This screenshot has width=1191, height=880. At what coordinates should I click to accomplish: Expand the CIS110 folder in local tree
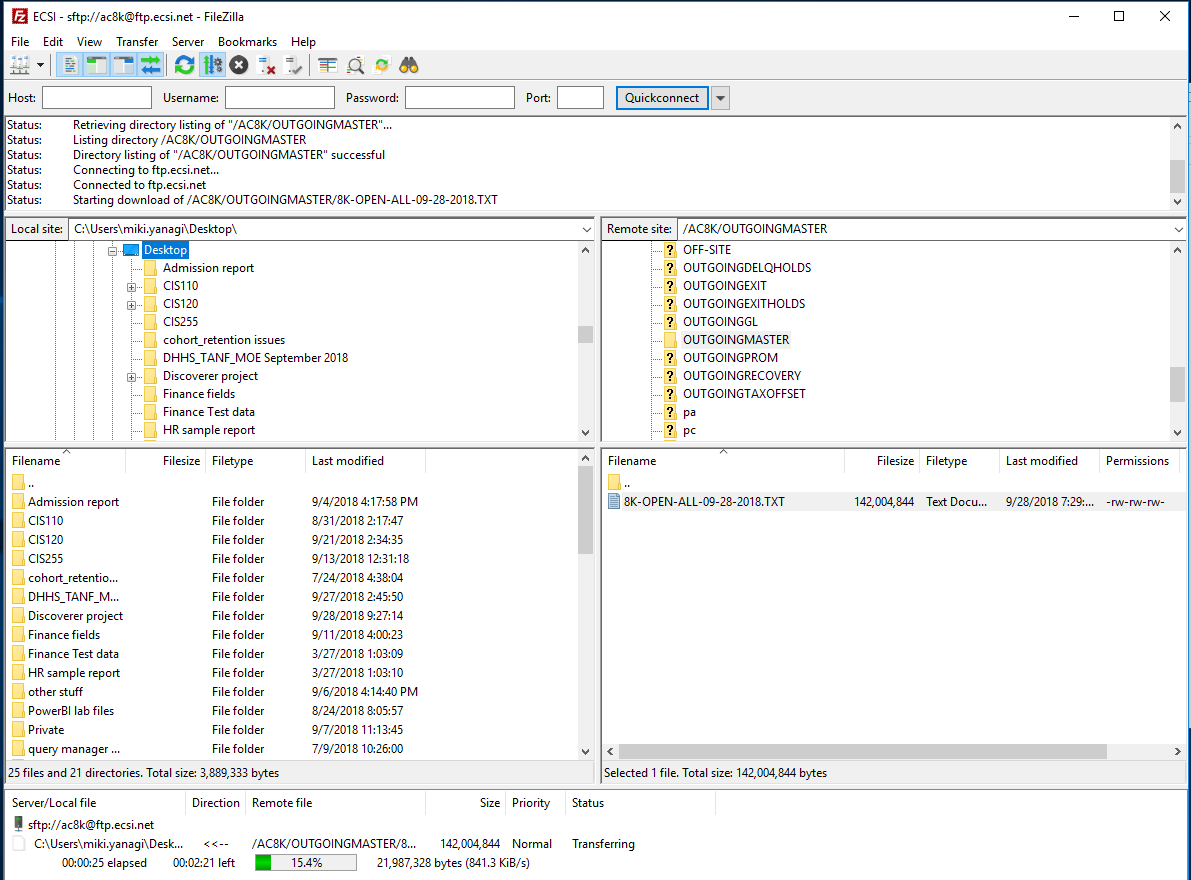coord(131,287)
